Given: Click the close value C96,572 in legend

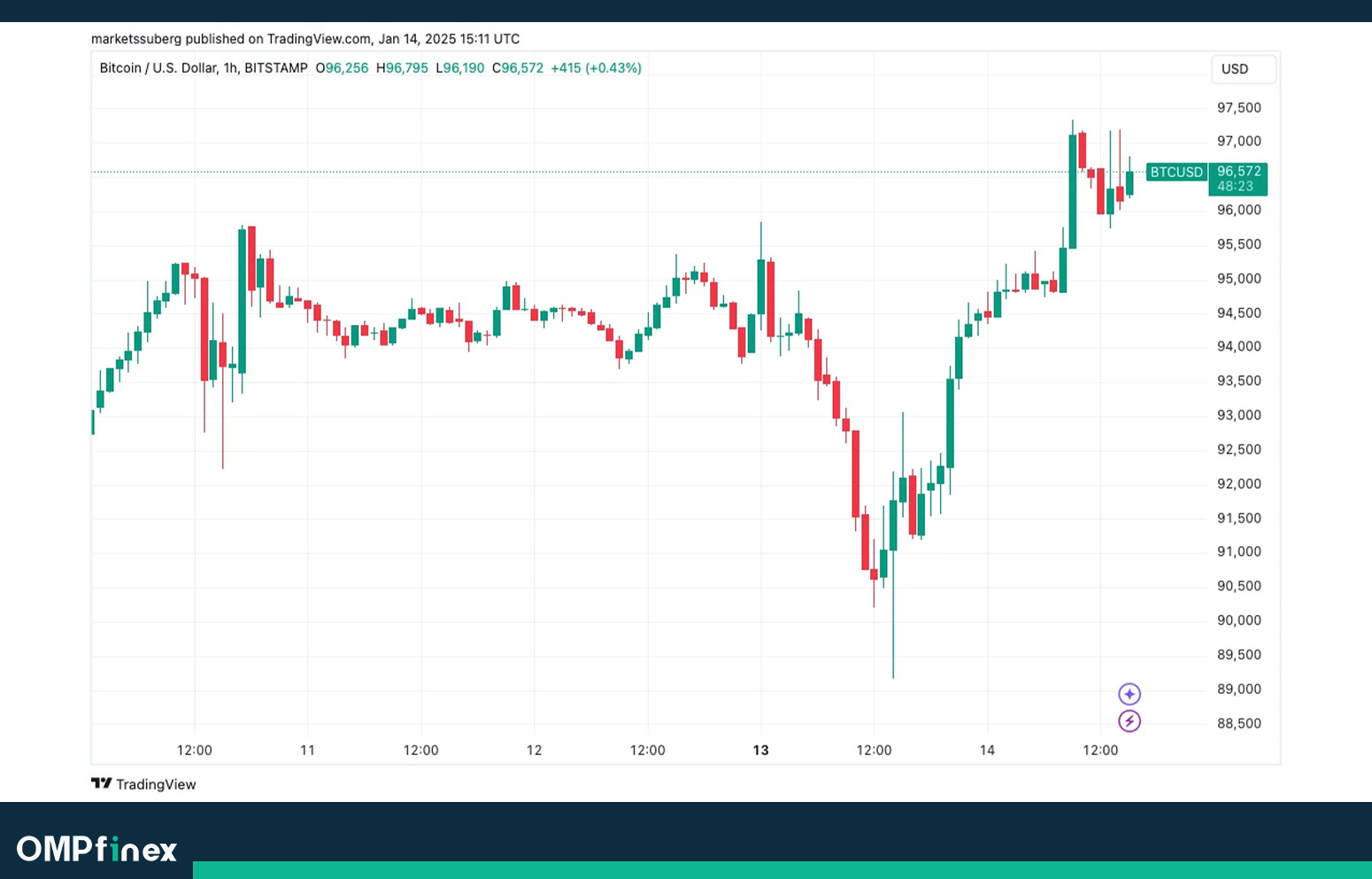Looking at the screenshot, I should pyautogui.click(x=518, y=68).
